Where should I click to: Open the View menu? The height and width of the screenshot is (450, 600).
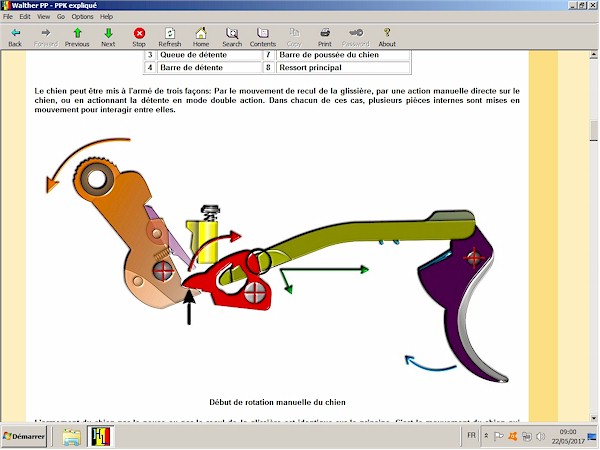43,16
